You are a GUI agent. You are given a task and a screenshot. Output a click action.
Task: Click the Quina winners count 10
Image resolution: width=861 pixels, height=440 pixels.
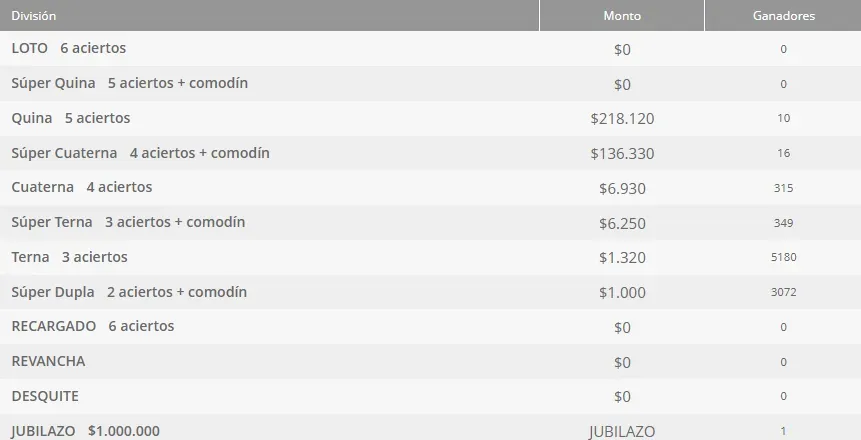coord(783,118)
